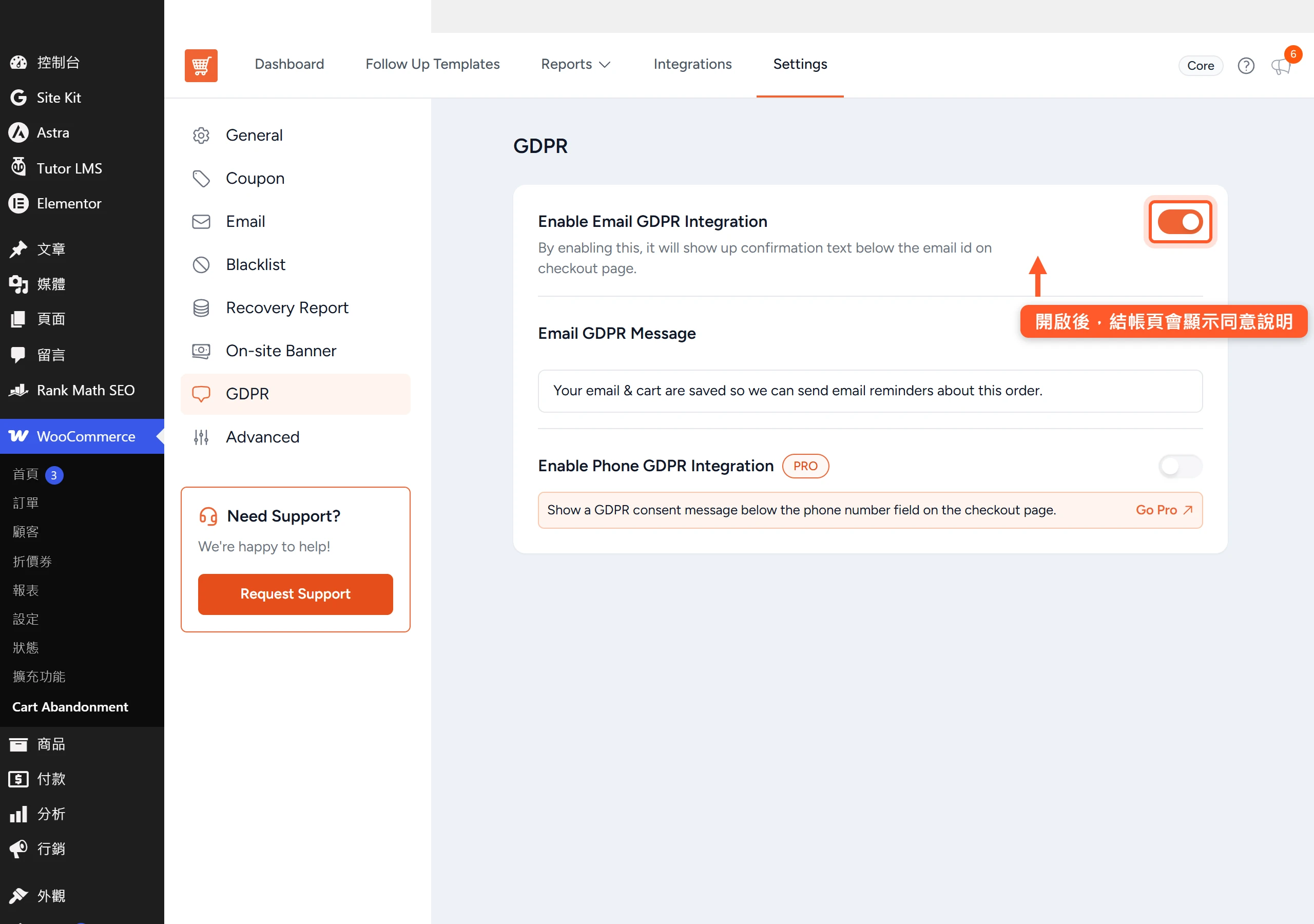Open the Dashboard tab
The image size is (1314, 924).
click(x=289, y=64)
